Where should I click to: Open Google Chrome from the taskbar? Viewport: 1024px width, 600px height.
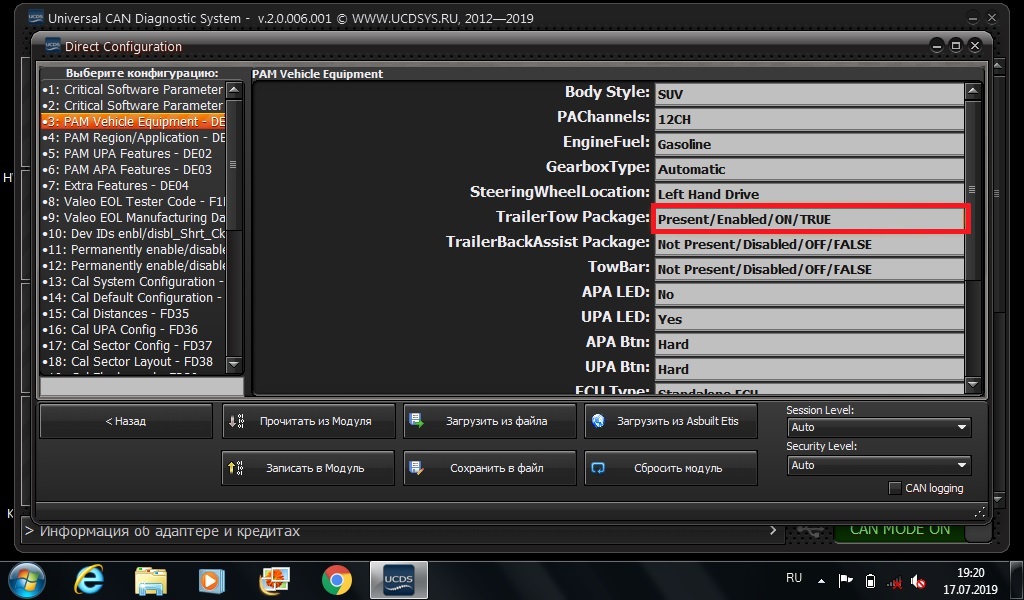tap(336, 579)
